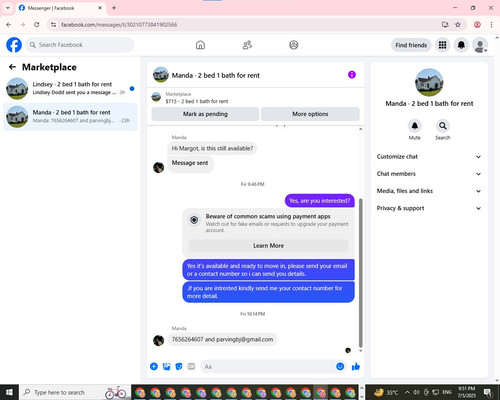Click Mark as pending button
This screenshot has width=500, height=400.
[x=205, y=114]
